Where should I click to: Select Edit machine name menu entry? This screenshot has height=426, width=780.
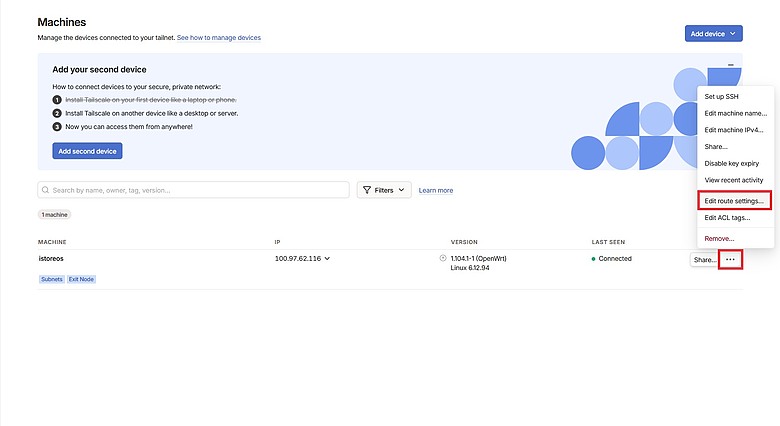click(x=735, y=113)
